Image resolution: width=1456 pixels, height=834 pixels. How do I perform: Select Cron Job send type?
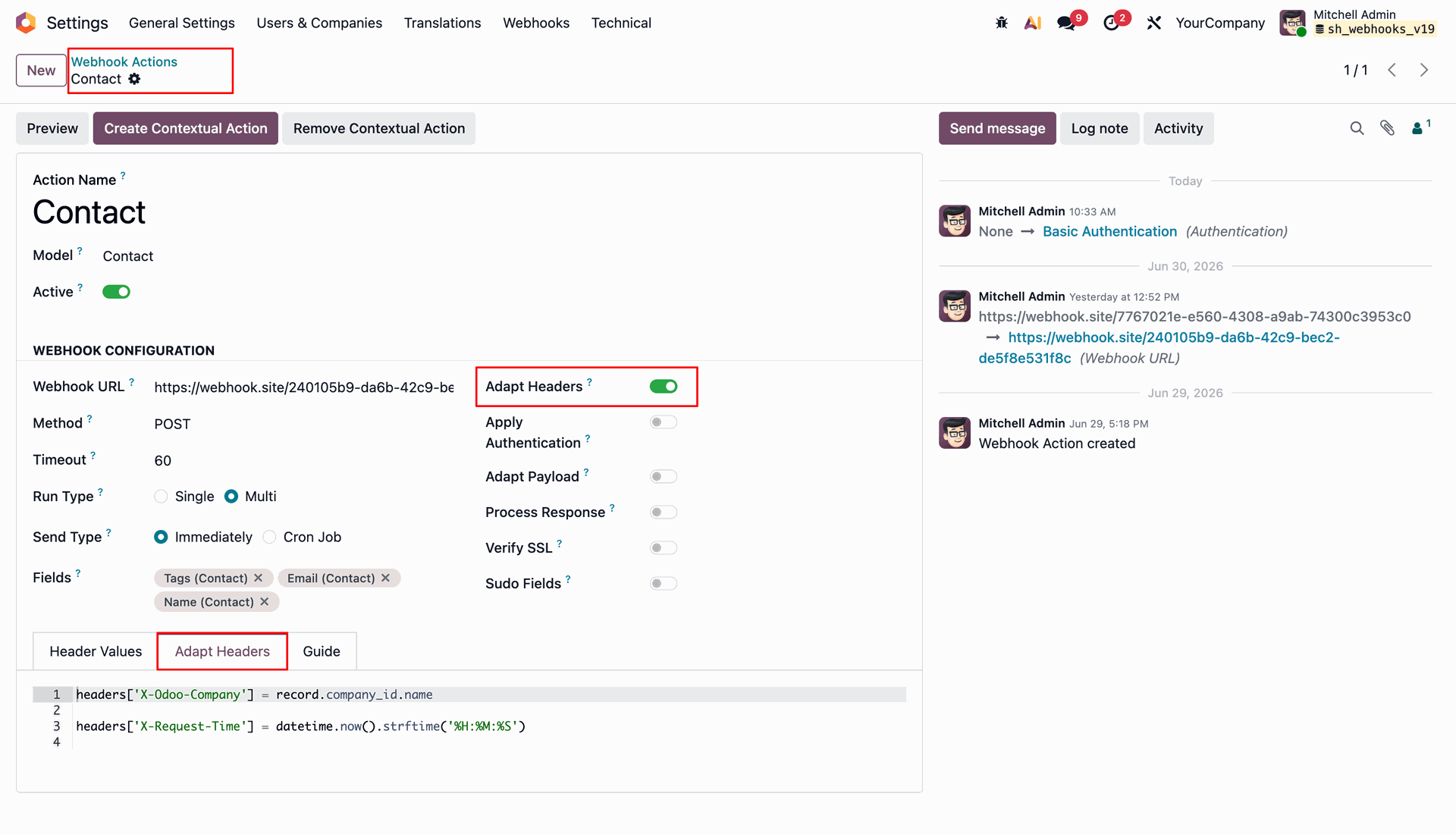pyautogui.click(x=269, y=537)
